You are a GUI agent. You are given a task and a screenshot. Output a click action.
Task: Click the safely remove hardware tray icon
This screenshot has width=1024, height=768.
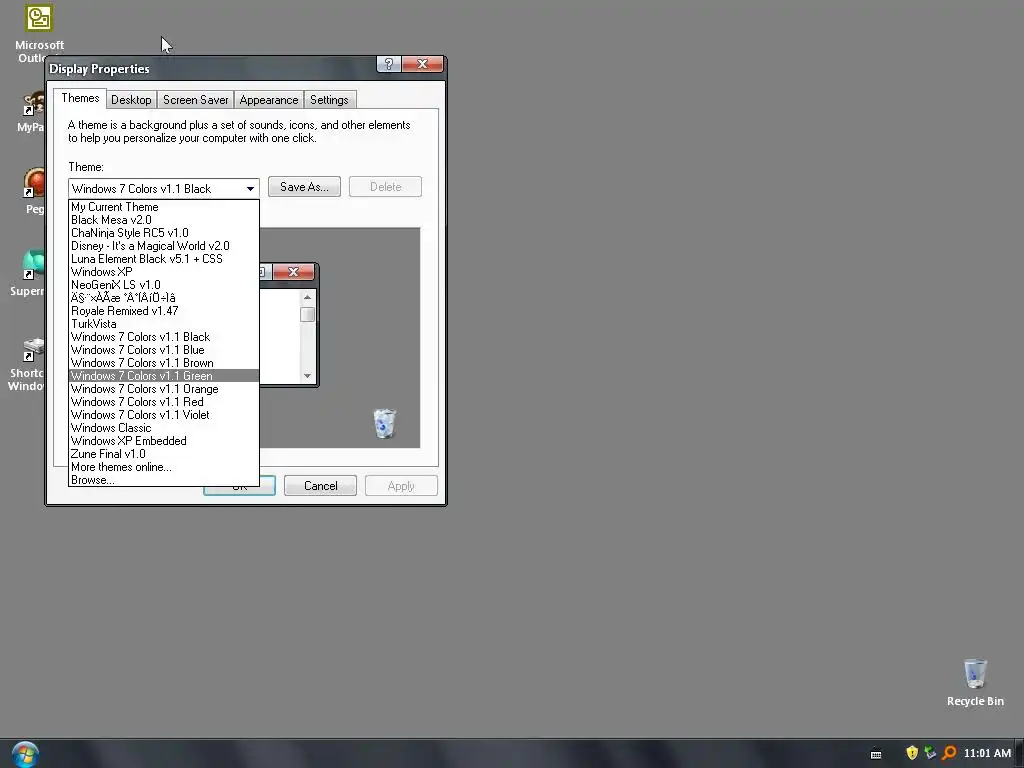930,753
